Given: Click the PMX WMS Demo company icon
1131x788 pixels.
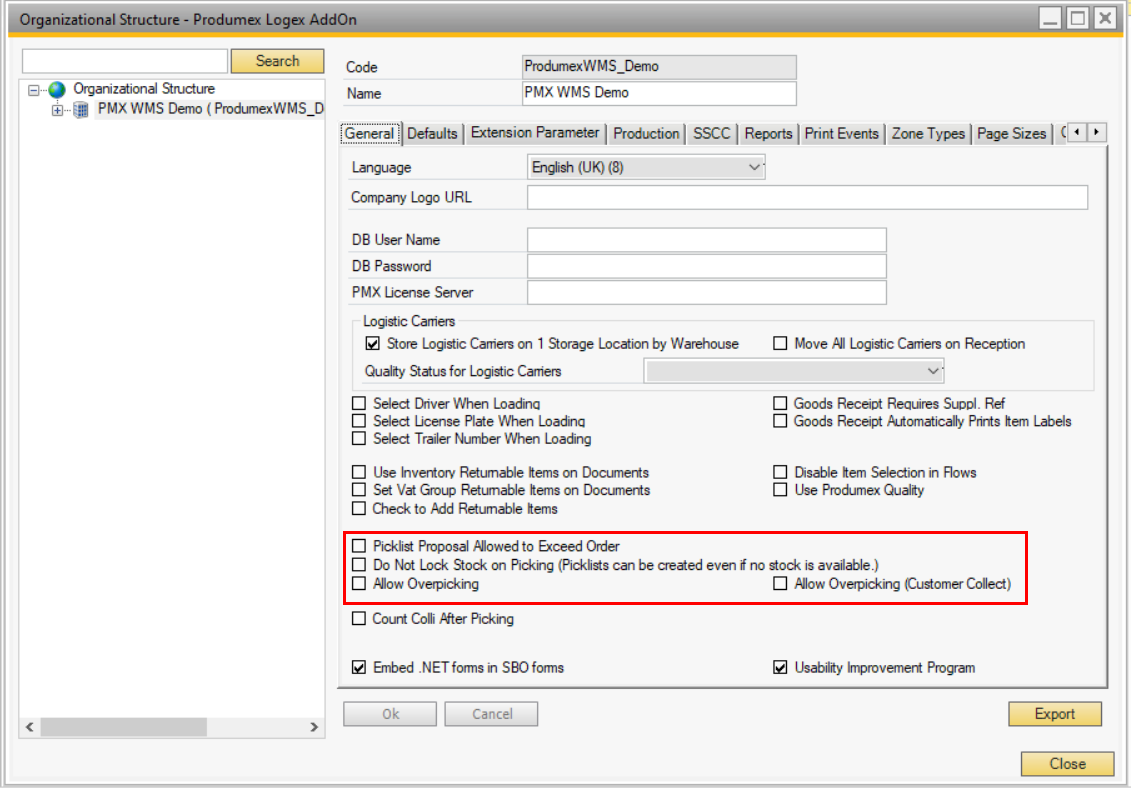Looking at the screenshot, I should 82,109.
